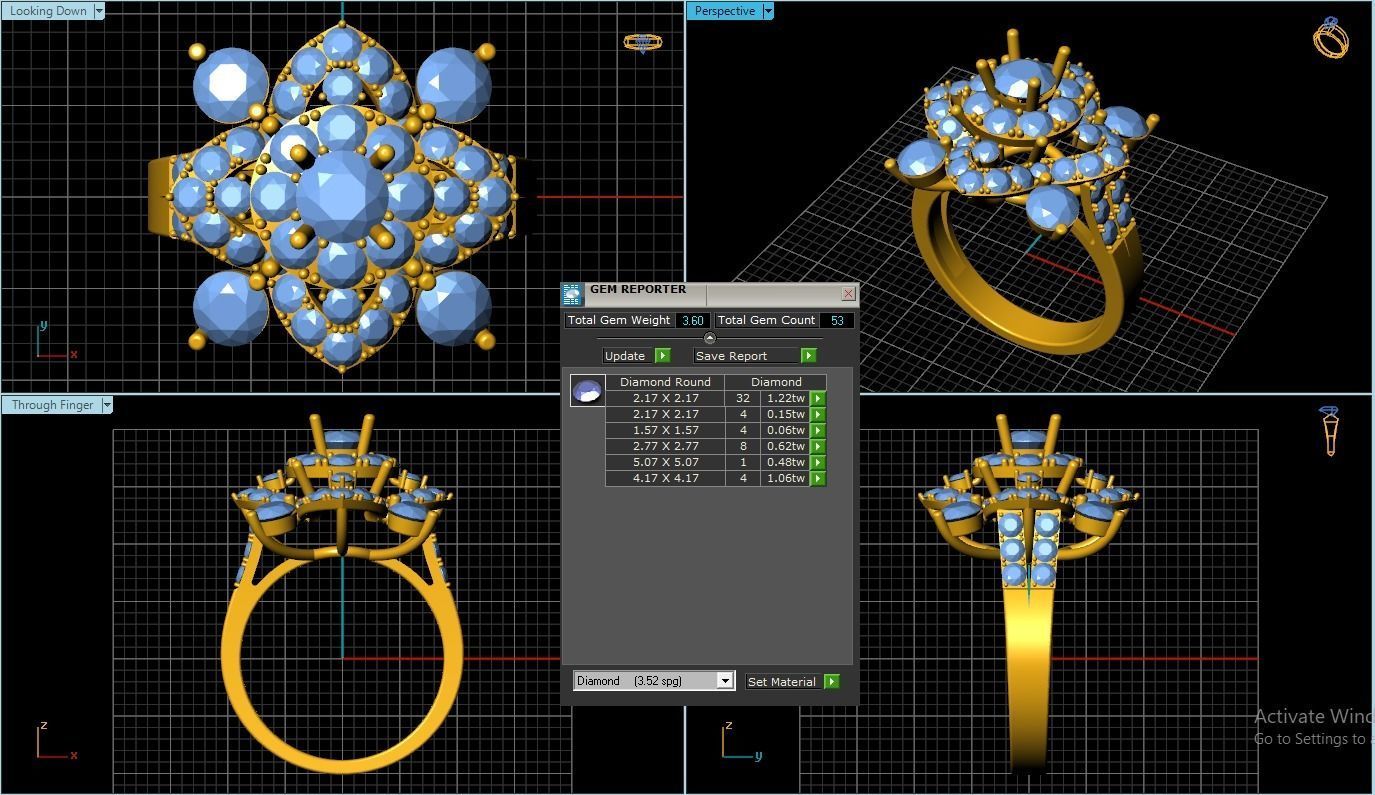Click the green arrow beside Set Material
Screen dimensions: 1375x795
[x=831, y=681]
